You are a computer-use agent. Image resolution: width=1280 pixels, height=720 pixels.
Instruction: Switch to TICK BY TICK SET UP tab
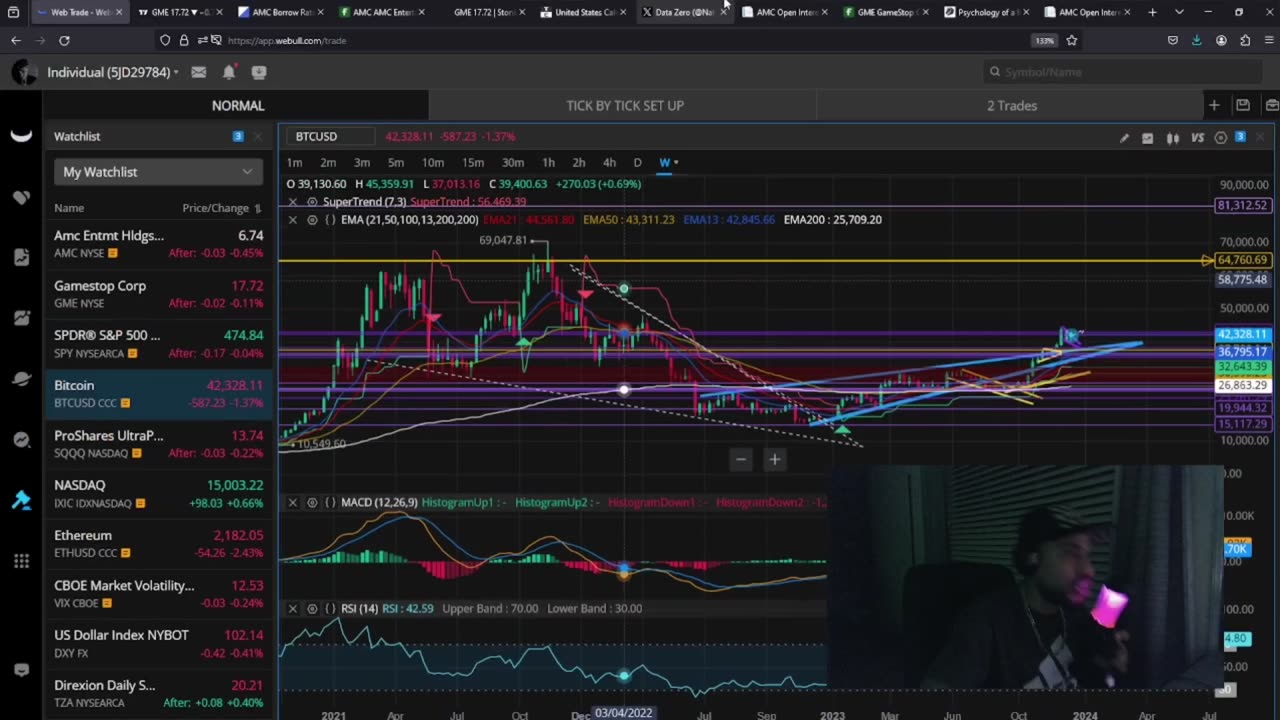click(x=625, y=105)
